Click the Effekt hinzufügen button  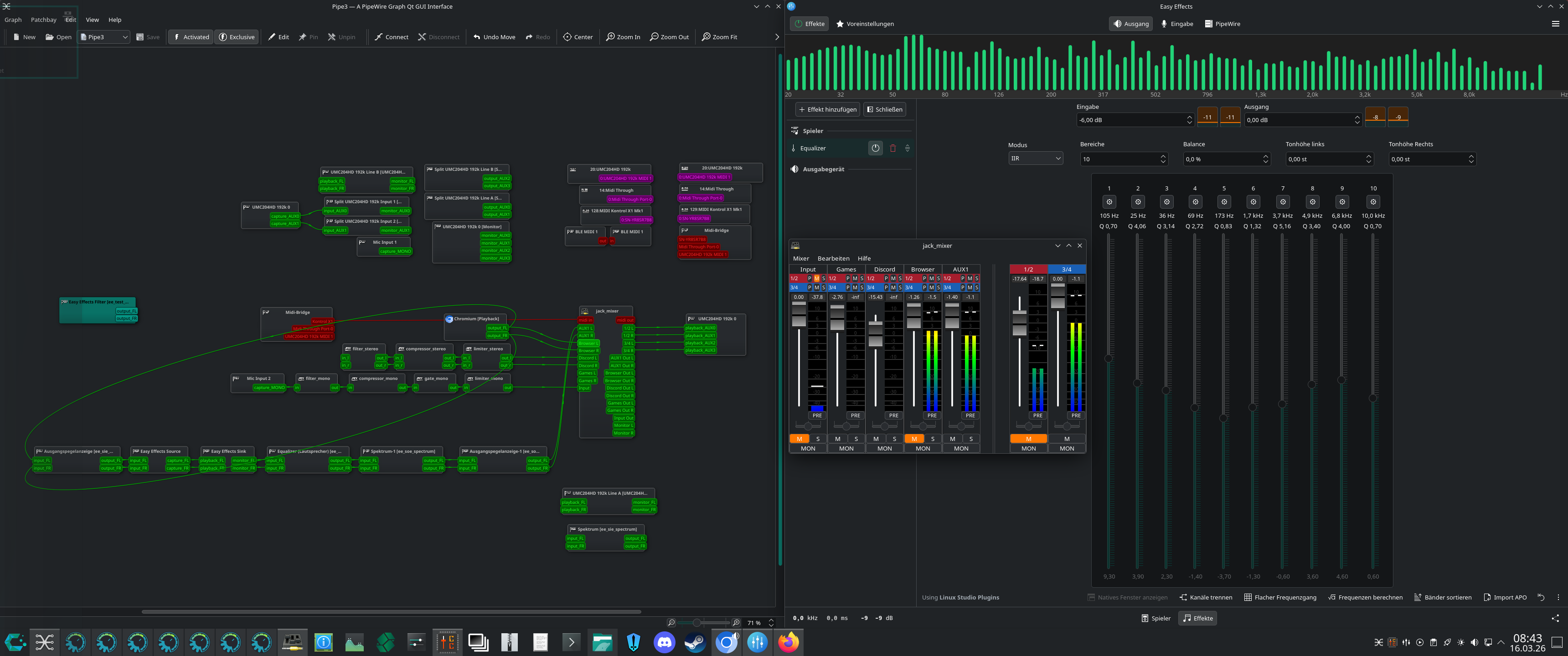[827, 109]
